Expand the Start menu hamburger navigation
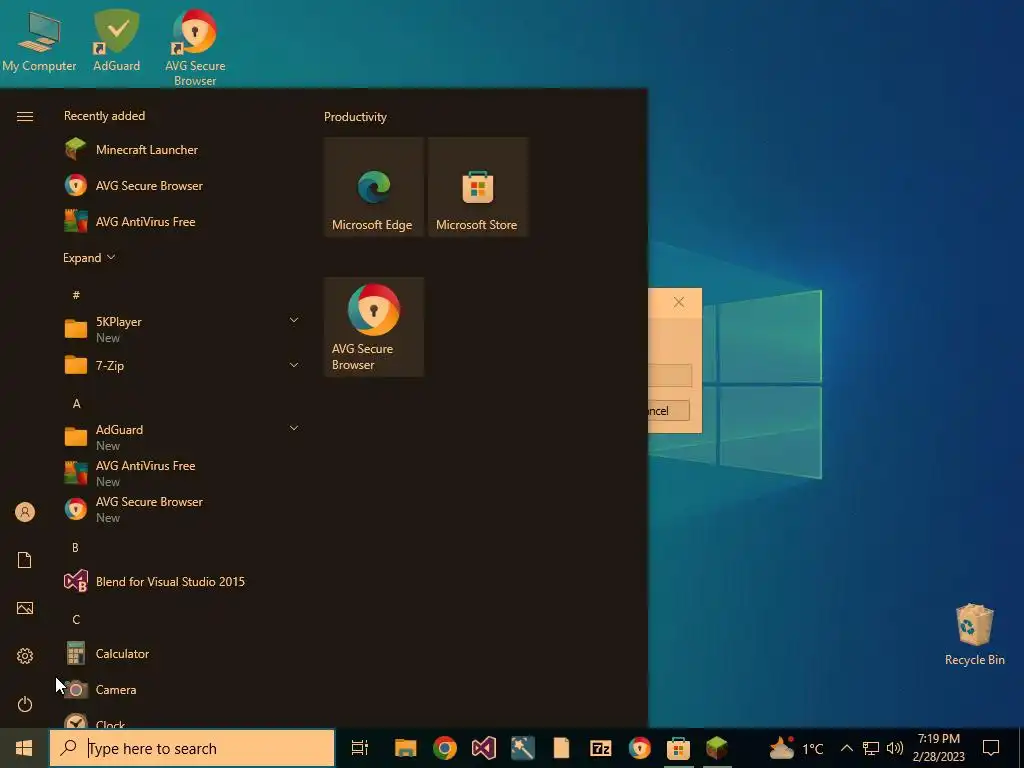 (25, 116)
